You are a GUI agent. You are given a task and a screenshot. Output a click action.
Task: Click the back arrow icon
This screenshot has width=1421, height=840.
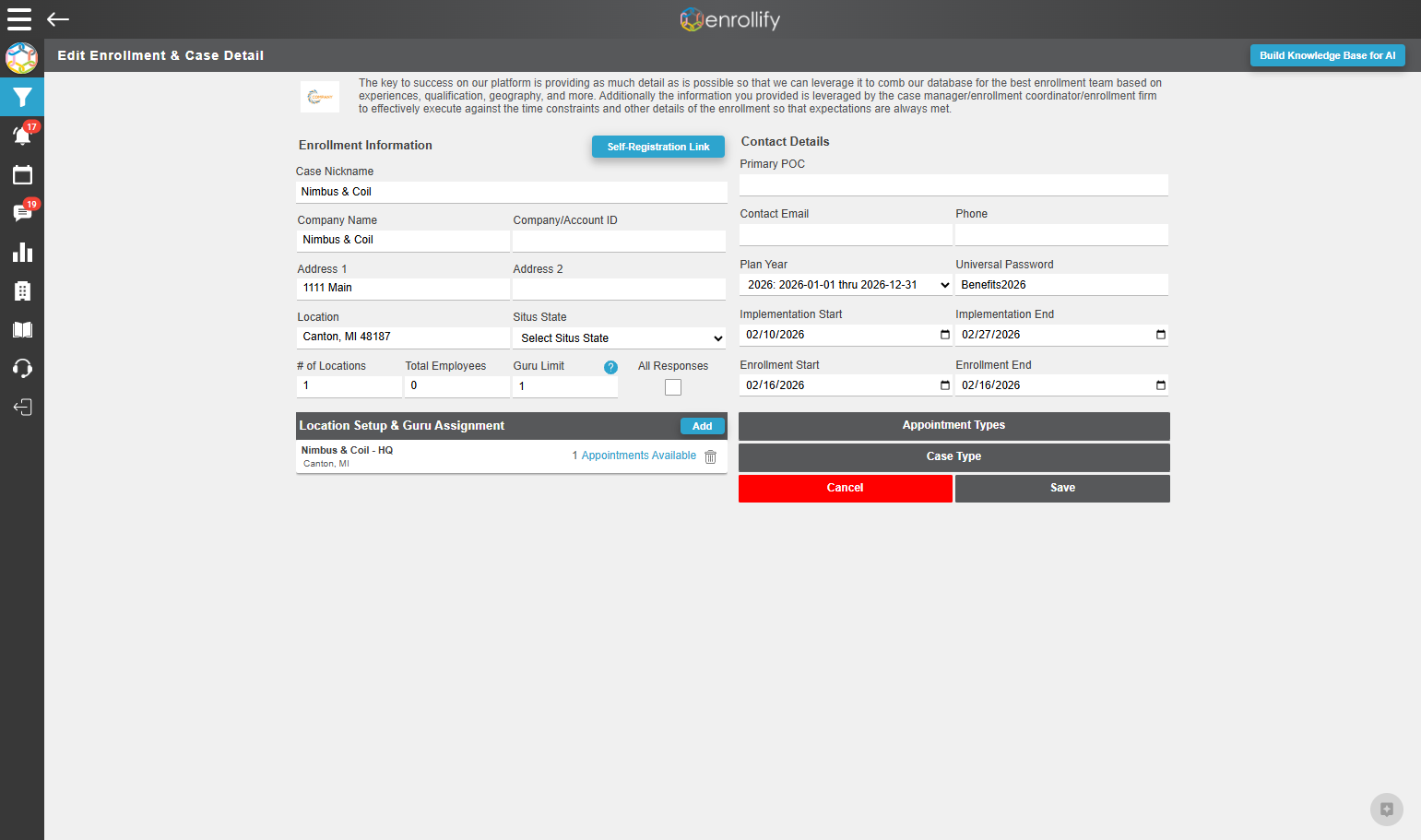coord(58,19)
